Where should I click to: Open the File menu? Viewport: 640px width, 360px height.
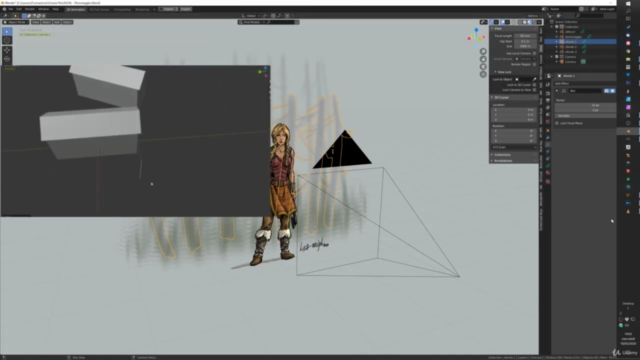pos(11,9)
